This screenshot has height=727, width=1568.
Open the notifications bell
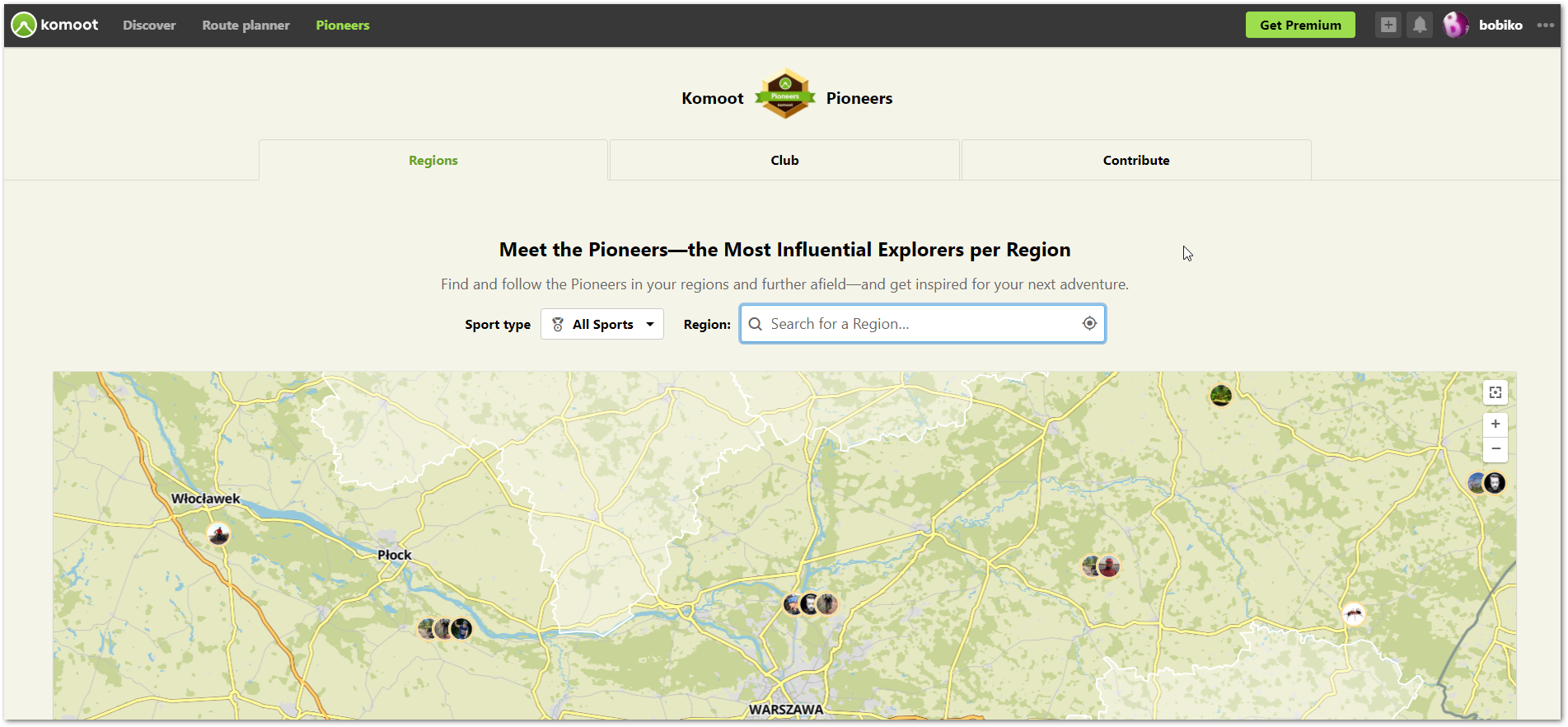1420,25
